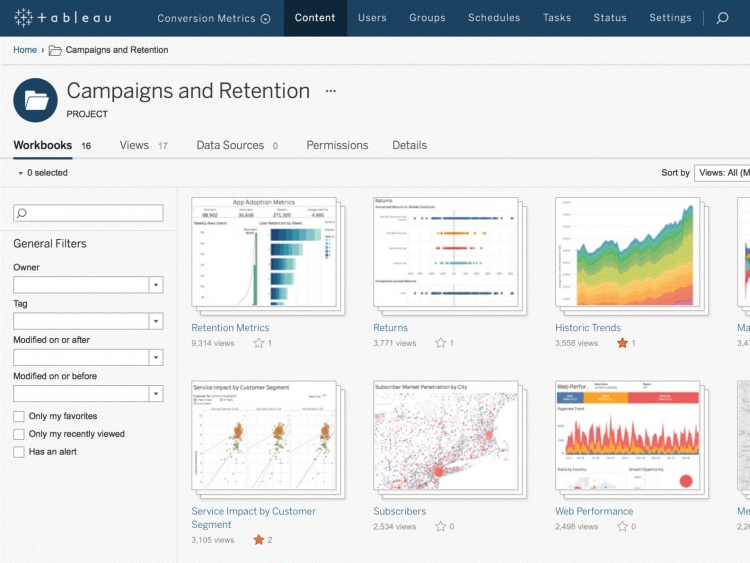Favorite the Retention Metrics workbook star

pos(259,343)
